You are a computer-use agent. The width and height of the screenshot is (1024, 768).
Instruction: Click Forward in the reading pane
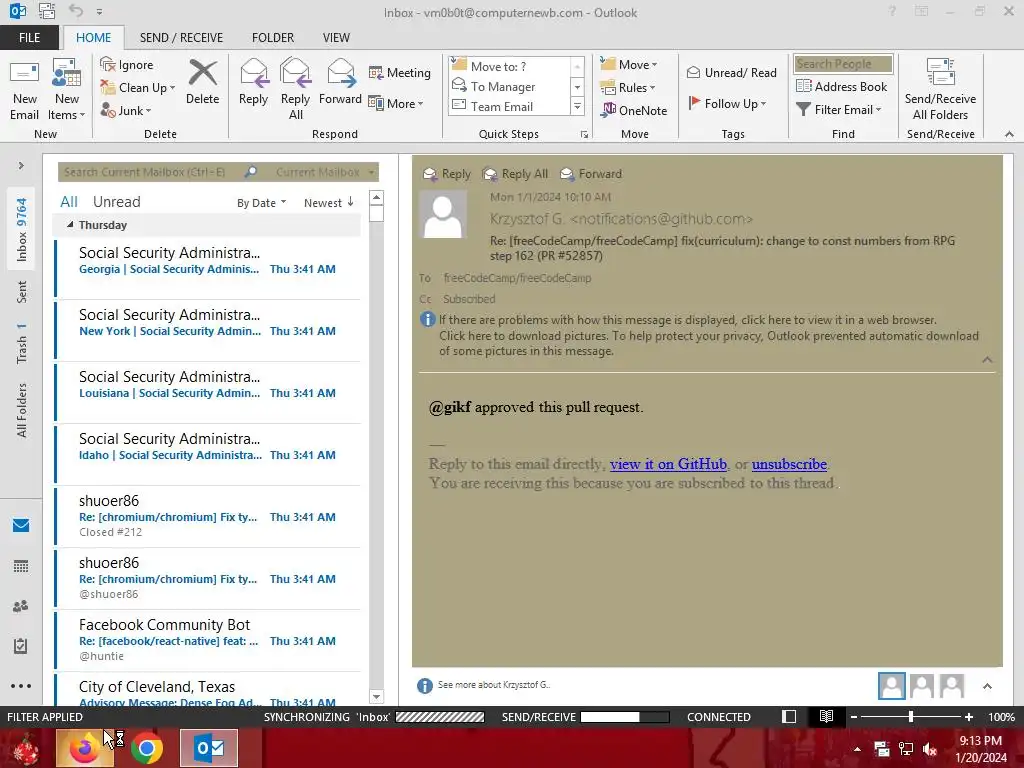pos(592,174)
